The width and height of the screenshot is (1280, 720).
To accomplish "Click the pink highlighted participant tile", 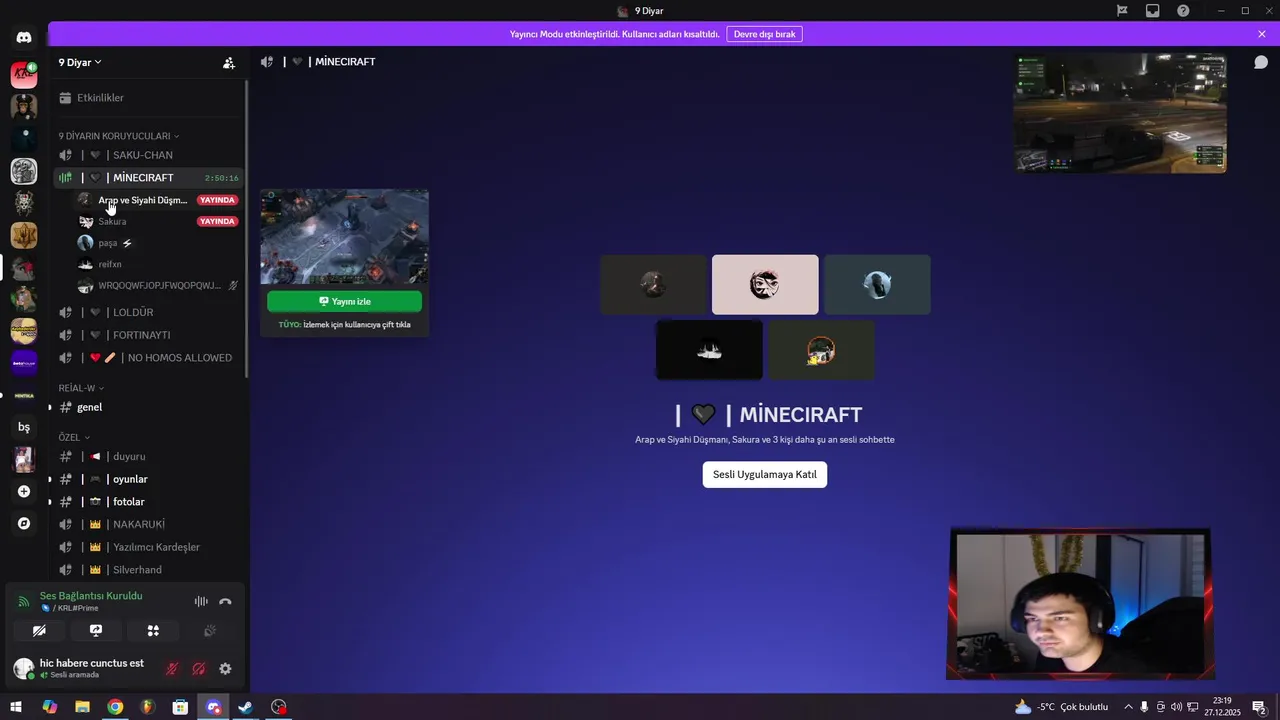I will pos(765,284).
